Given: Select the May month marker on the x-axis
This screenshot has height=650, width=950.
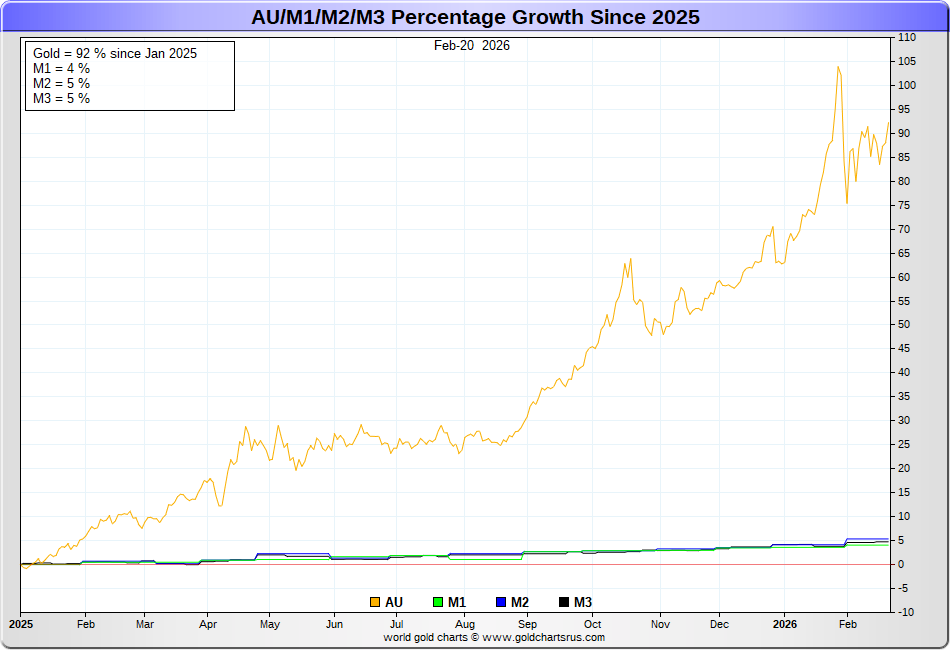Looking at the screenshot, I should [270, 623].
